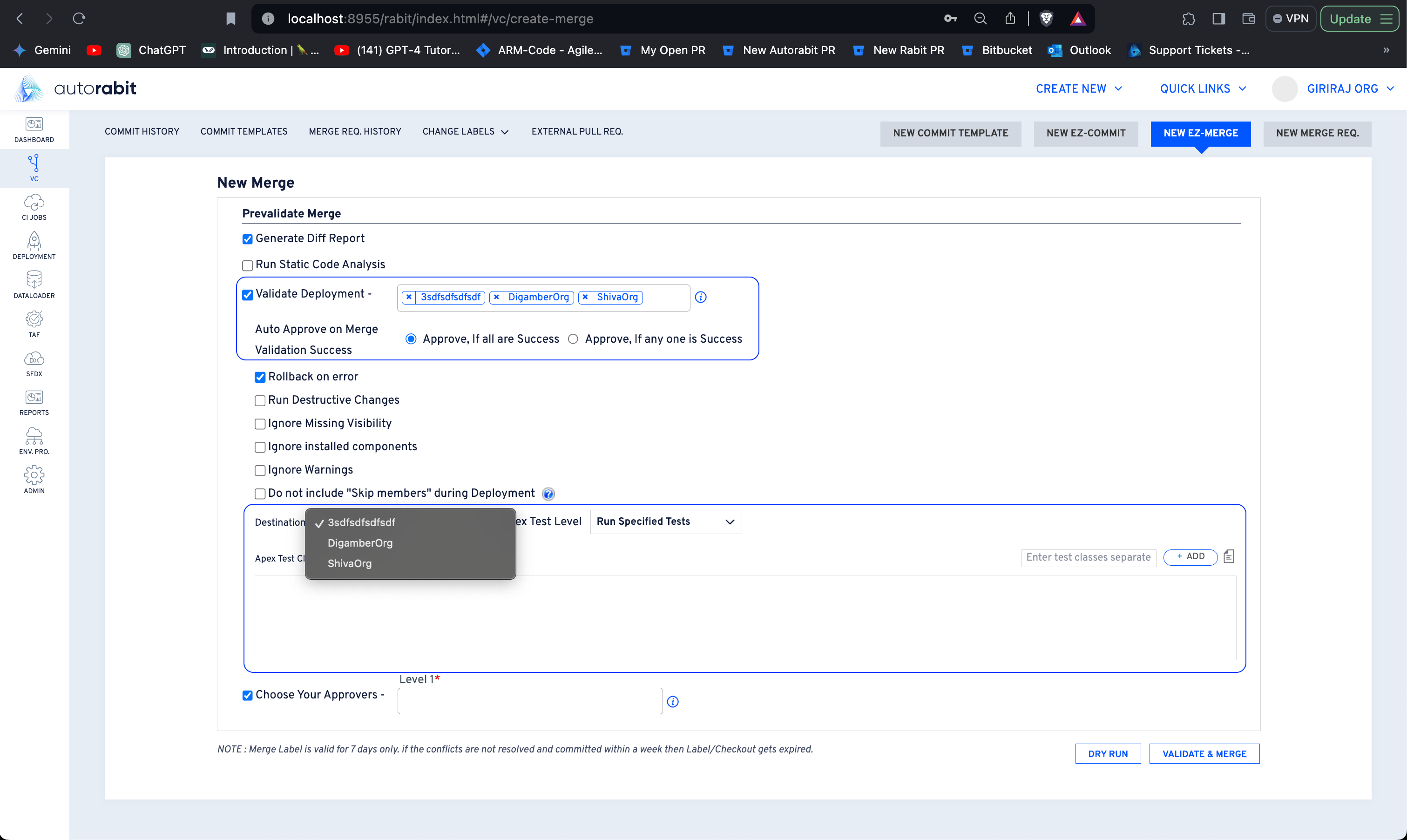This screenshot has width=1407, height=840.
Task: Open the CI Jobs sidebar icon
Action: tap(34, 207)
